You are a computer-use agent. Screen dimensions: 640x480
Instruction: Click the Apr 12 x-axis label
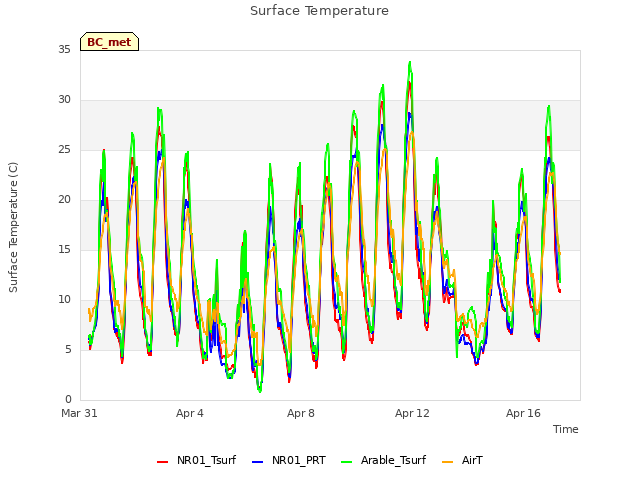click(412, 413)
